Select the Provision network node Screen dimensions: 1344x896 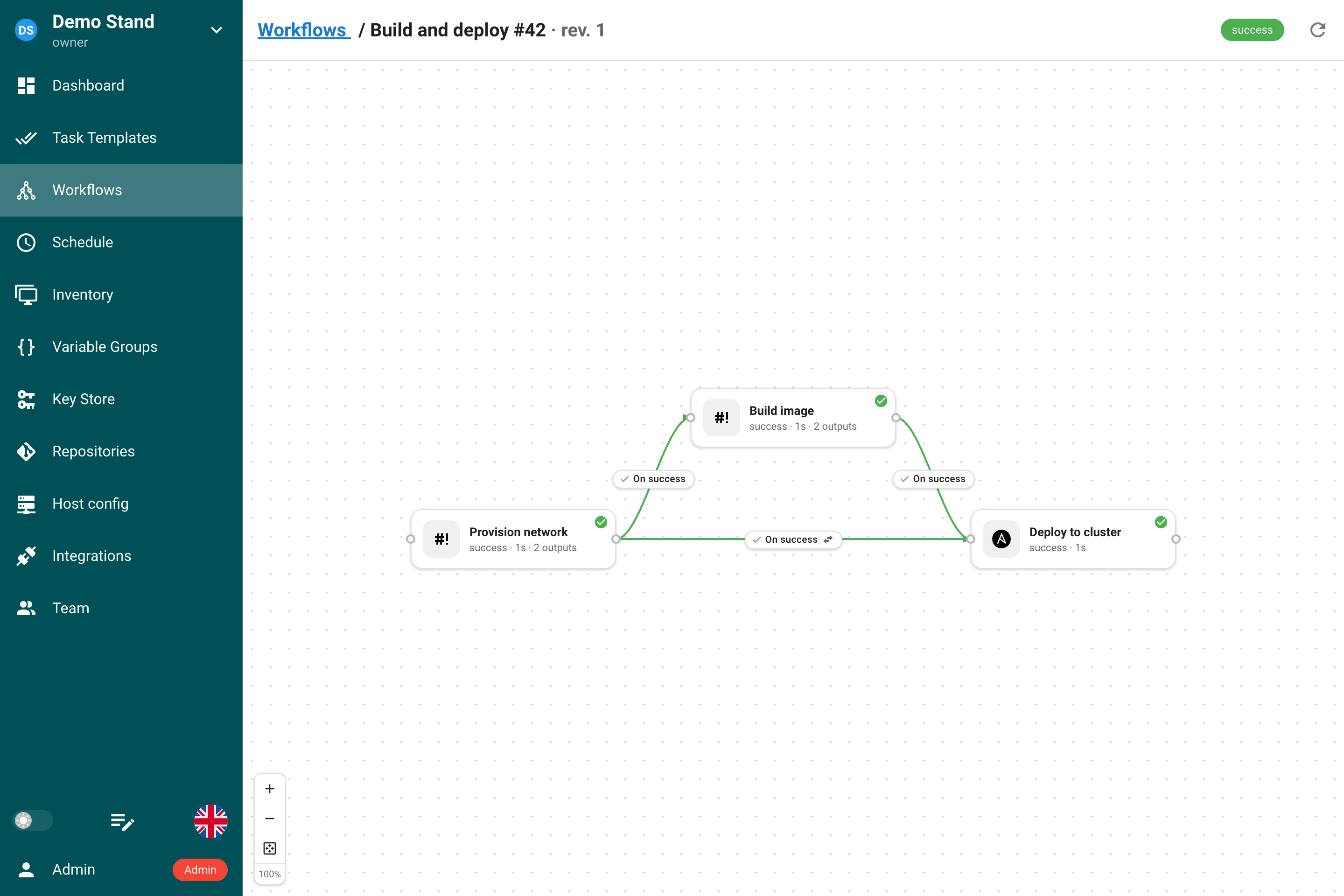512,539
